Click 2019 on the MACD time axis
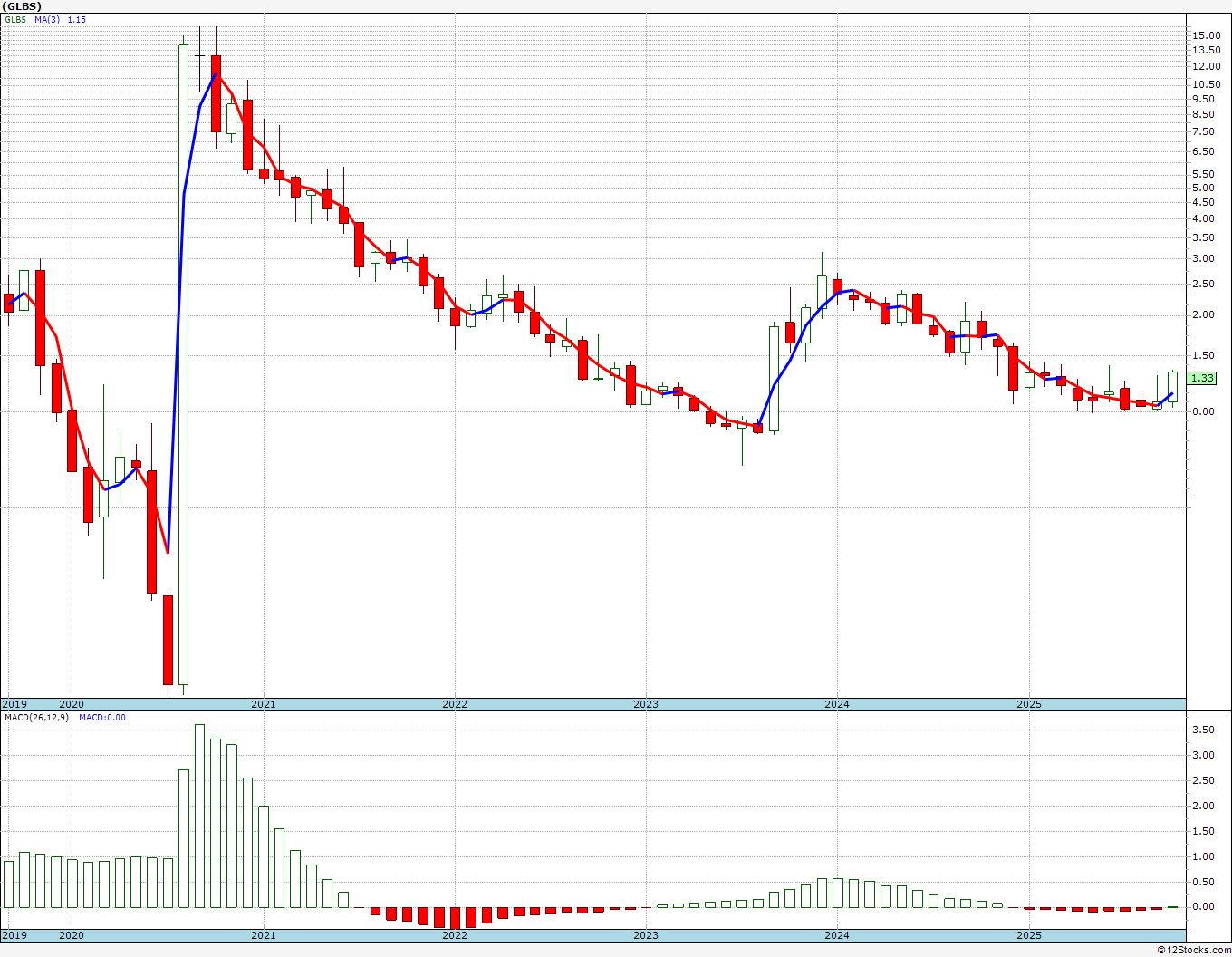Viewport: 1232px width, 957px height. tap(14, 935)
